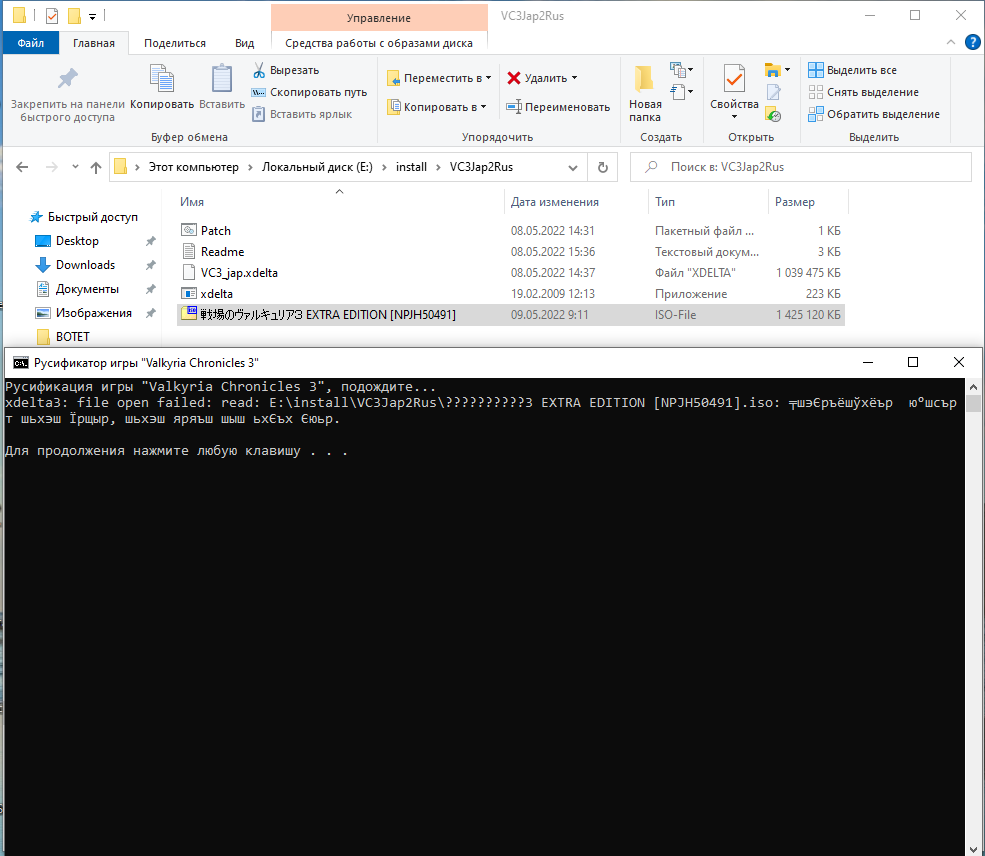Collapse the ribbon with chevron

click(950, 42)
